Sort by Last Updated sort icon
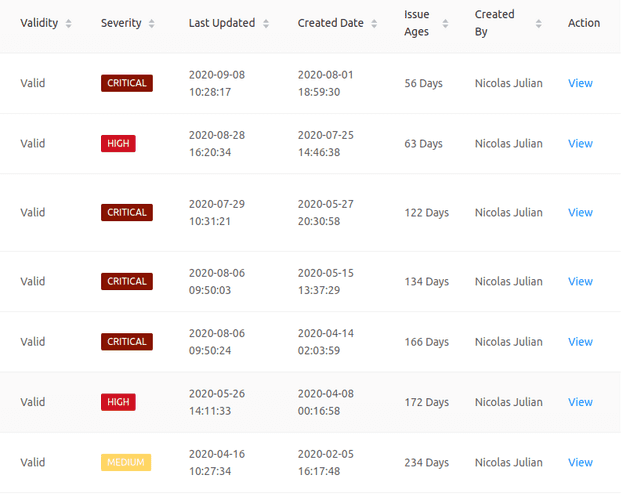The image size is (630, 494). 266,23
